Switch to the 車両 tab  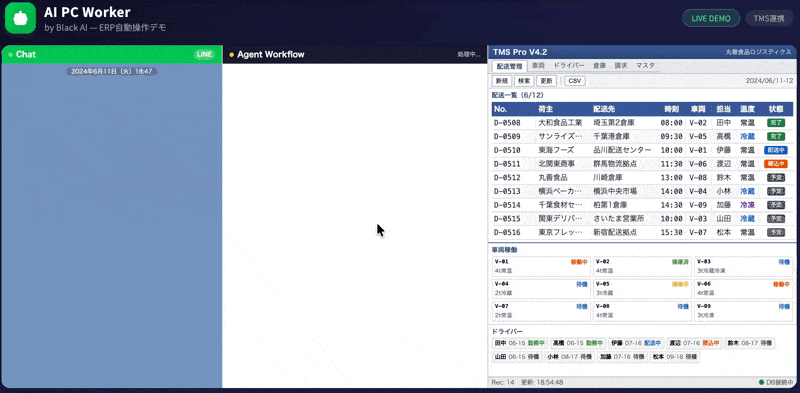[538, 66]
